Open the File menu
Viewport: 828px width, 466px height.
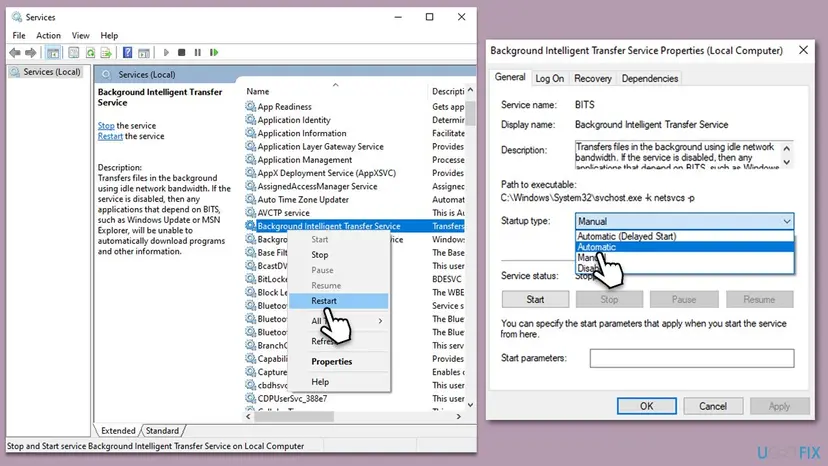coord(19,35)
